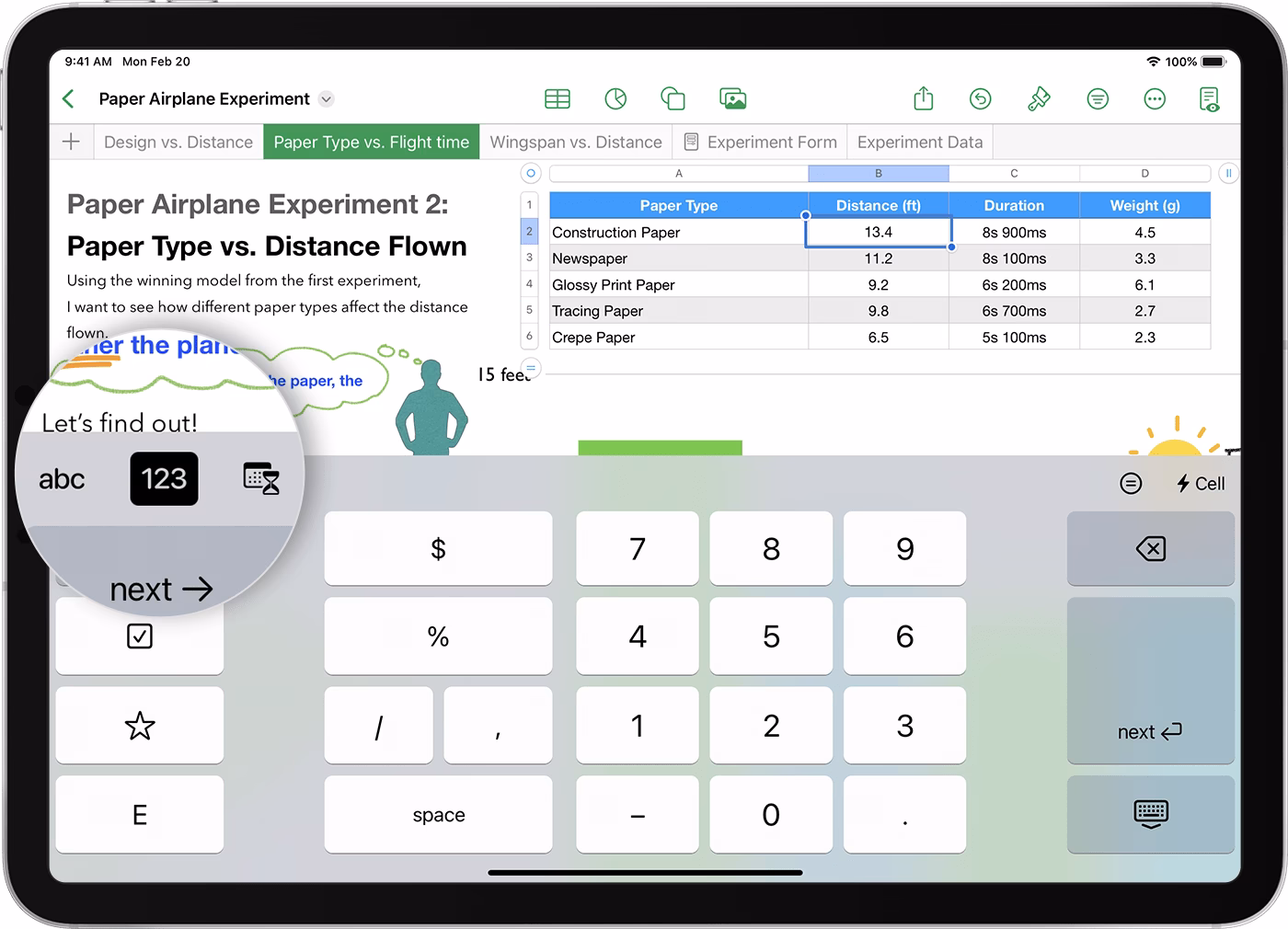Insert a shape from the Shapes icon

tap(673, 98)
